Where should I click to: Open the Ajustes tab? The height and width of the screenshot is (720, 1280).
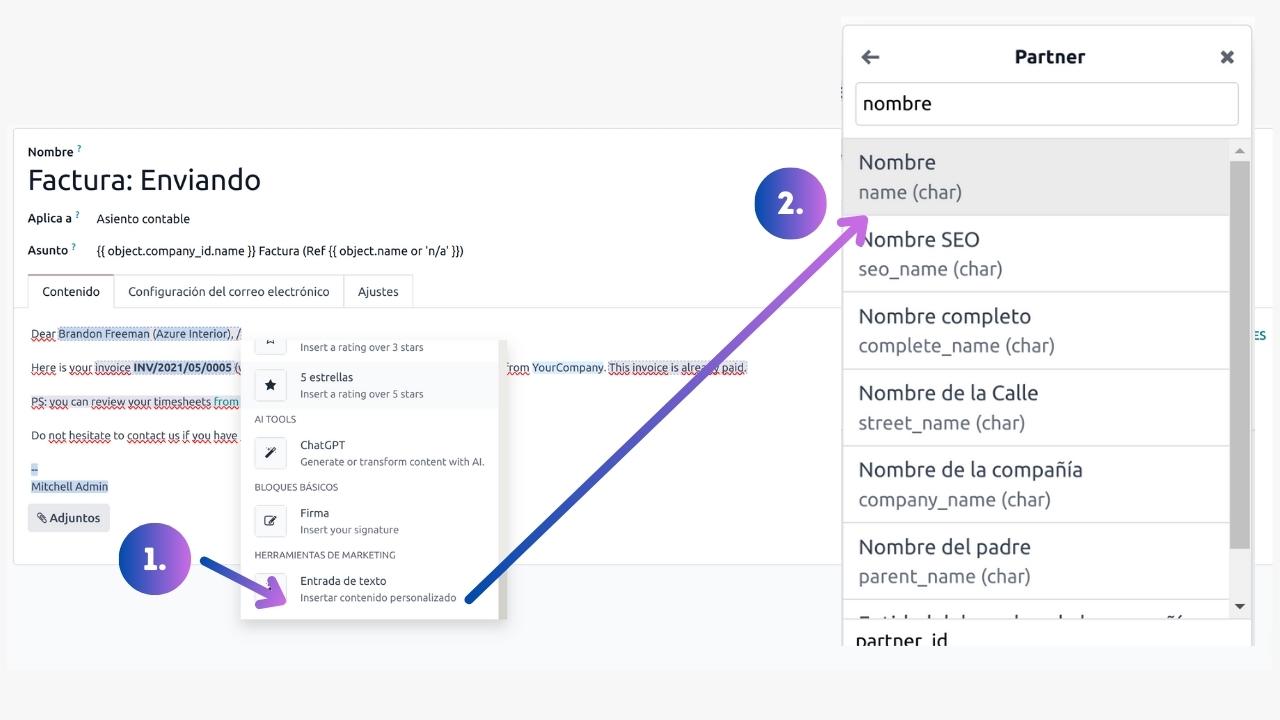tap(378, 292)
